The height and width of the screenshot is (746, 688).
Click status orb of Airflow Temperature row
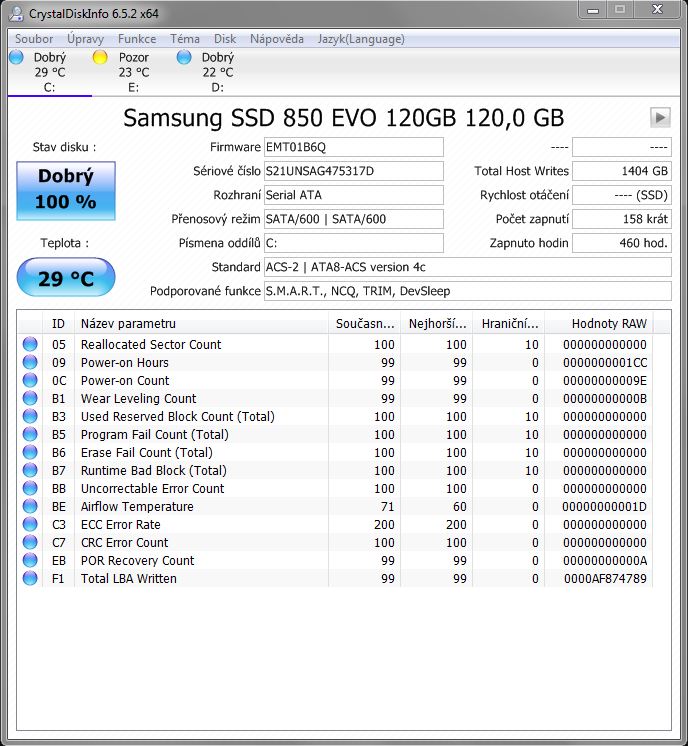pos(30,506)
